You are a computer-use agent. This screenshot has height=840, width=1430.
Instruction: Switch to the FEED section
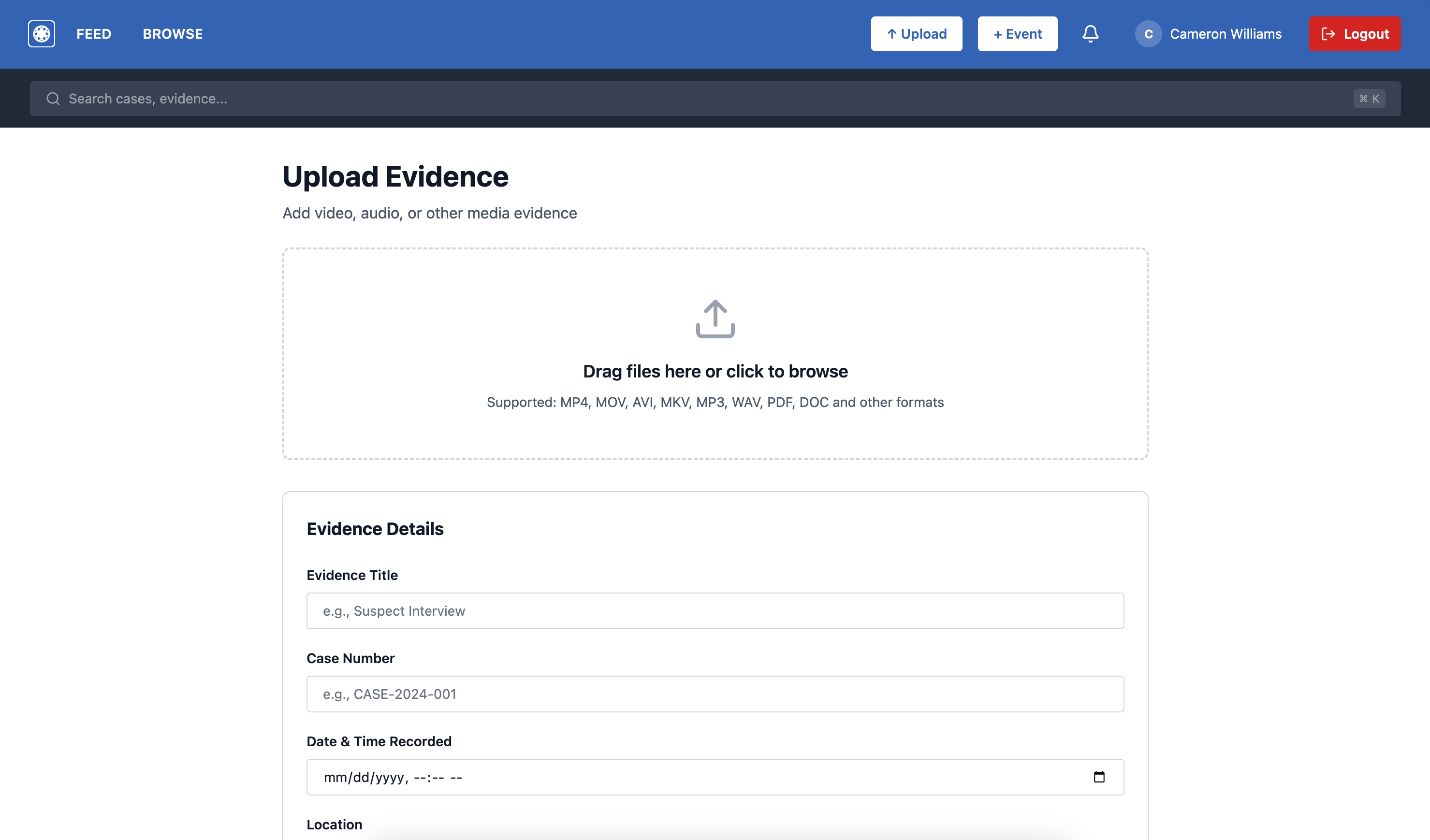tap(94, 33)
